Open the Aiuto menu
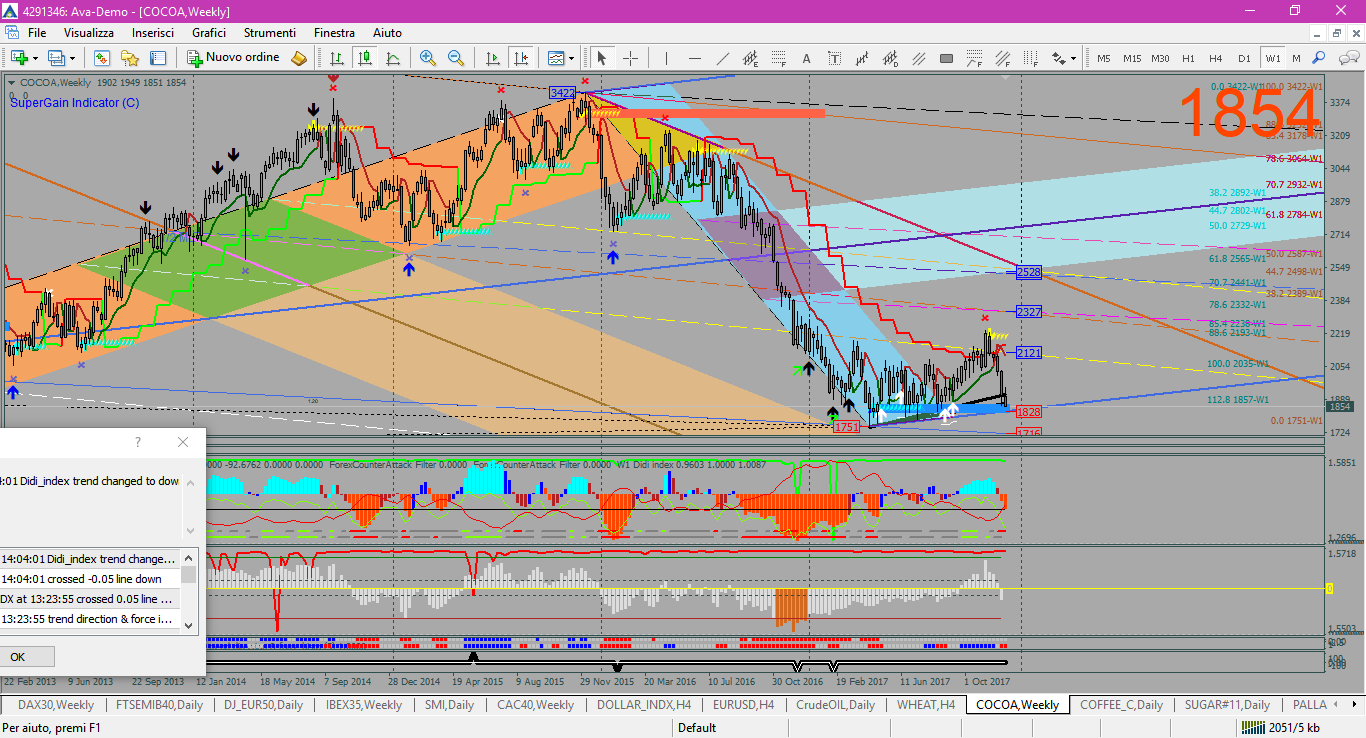 click(388, 33)
